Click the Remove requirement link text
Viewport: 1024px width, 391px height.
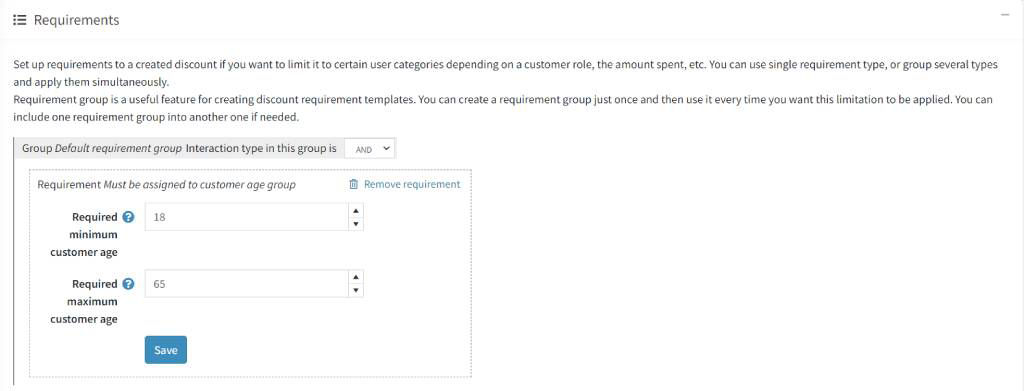pos(412,185)
